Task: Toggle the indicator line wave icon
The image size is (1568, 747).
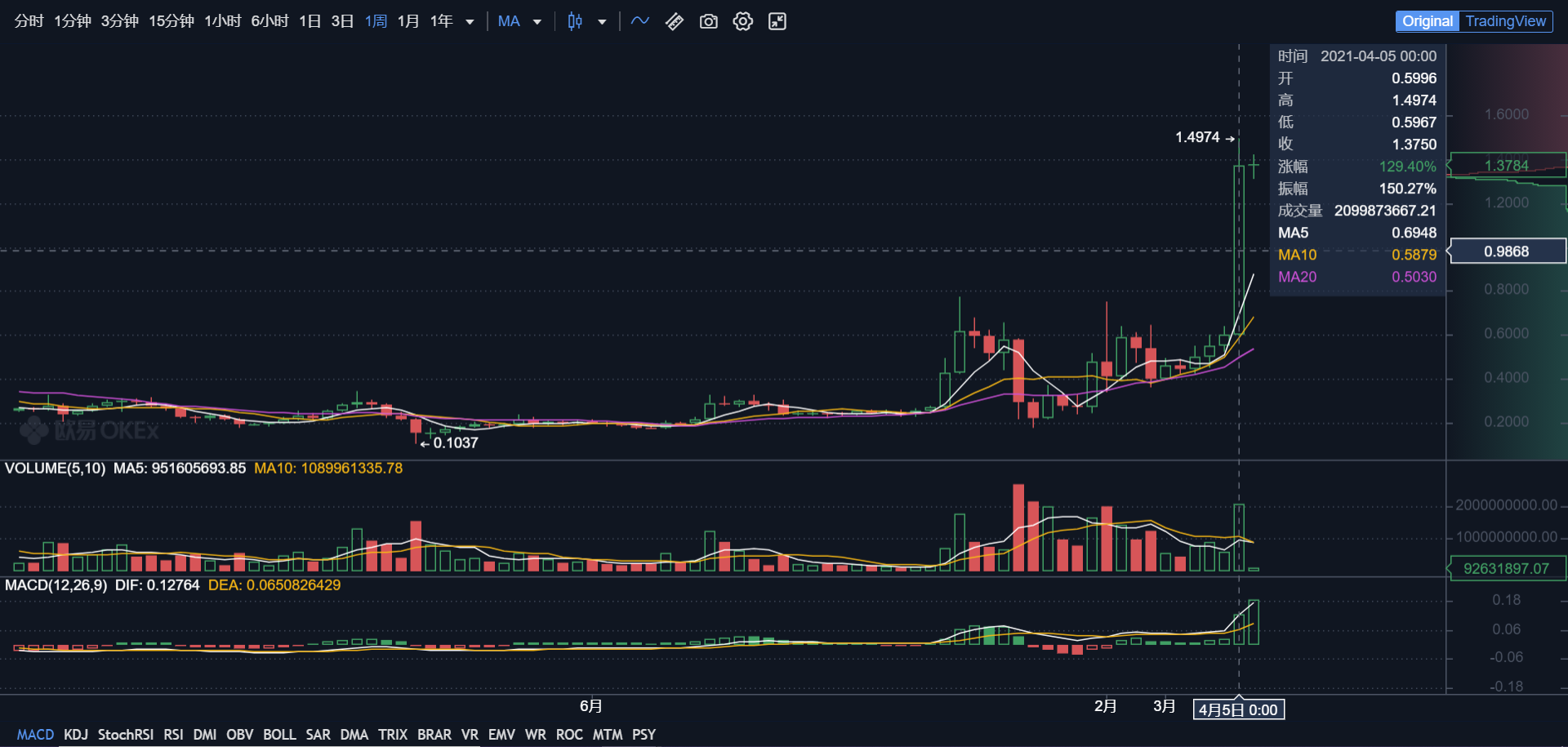Action: pyautogui.click(x=640, y=21)
